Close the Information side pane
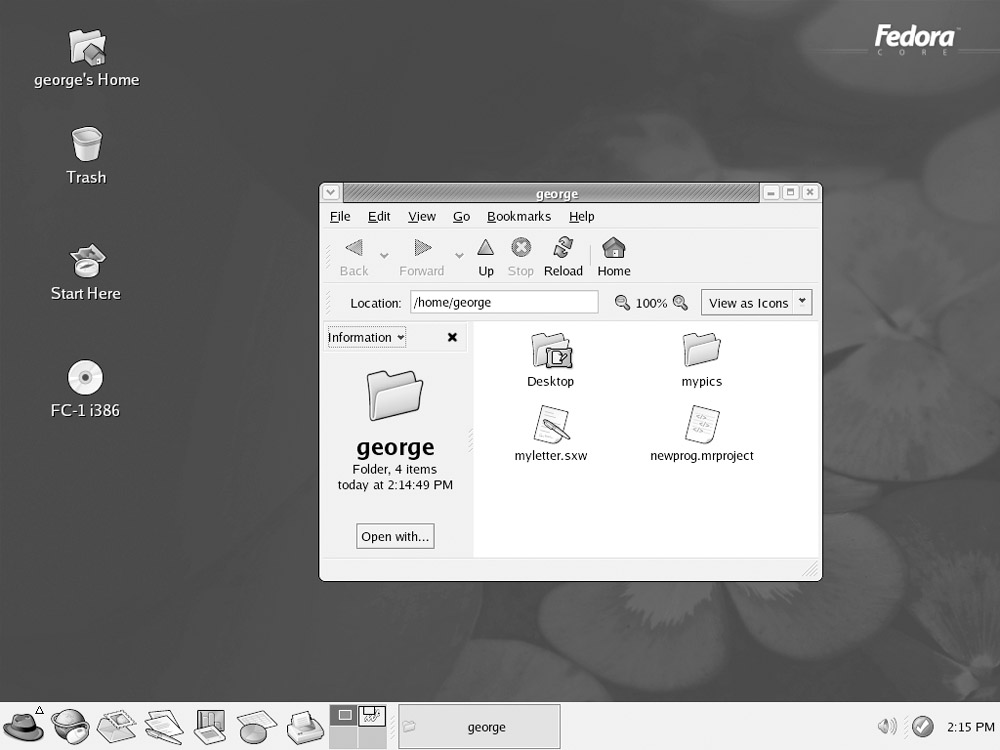The width and height of the screenshot is (1000, 750). 452,338
